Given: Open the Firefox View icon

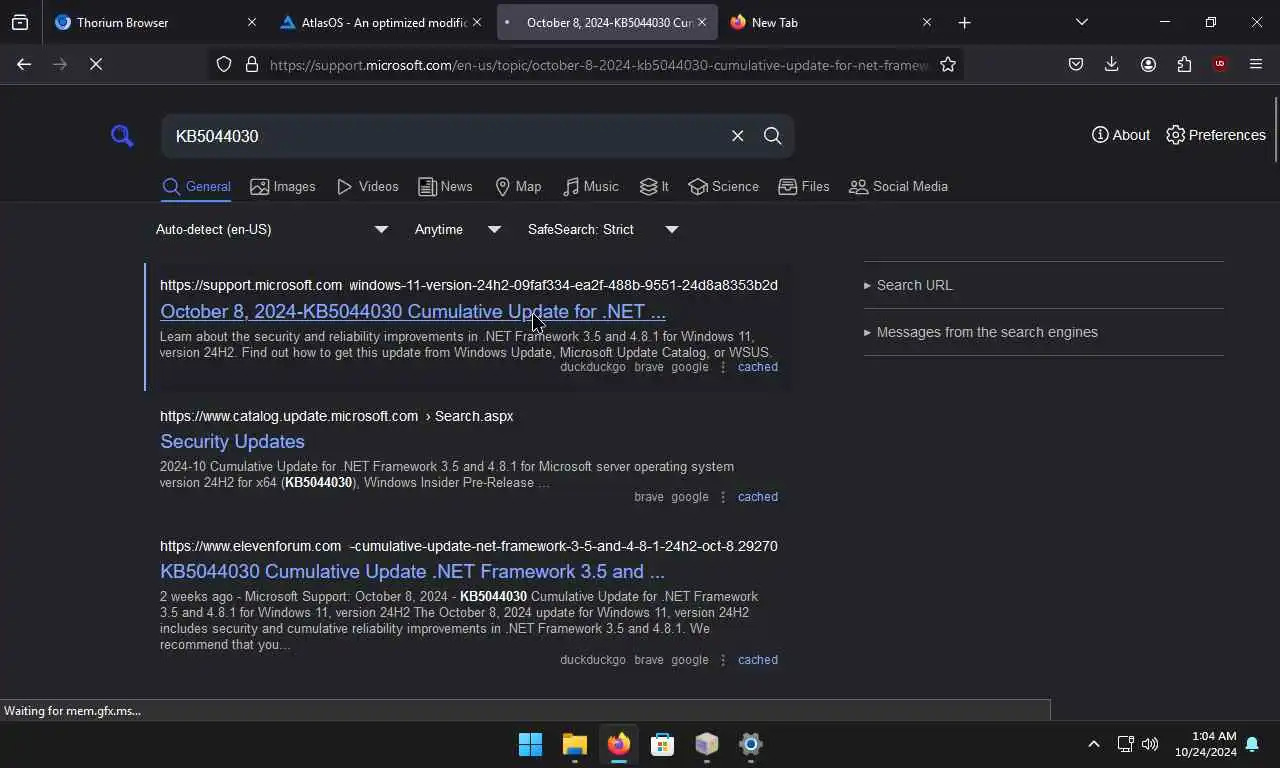Looking at the screenshot, I should tap(20, 22).
